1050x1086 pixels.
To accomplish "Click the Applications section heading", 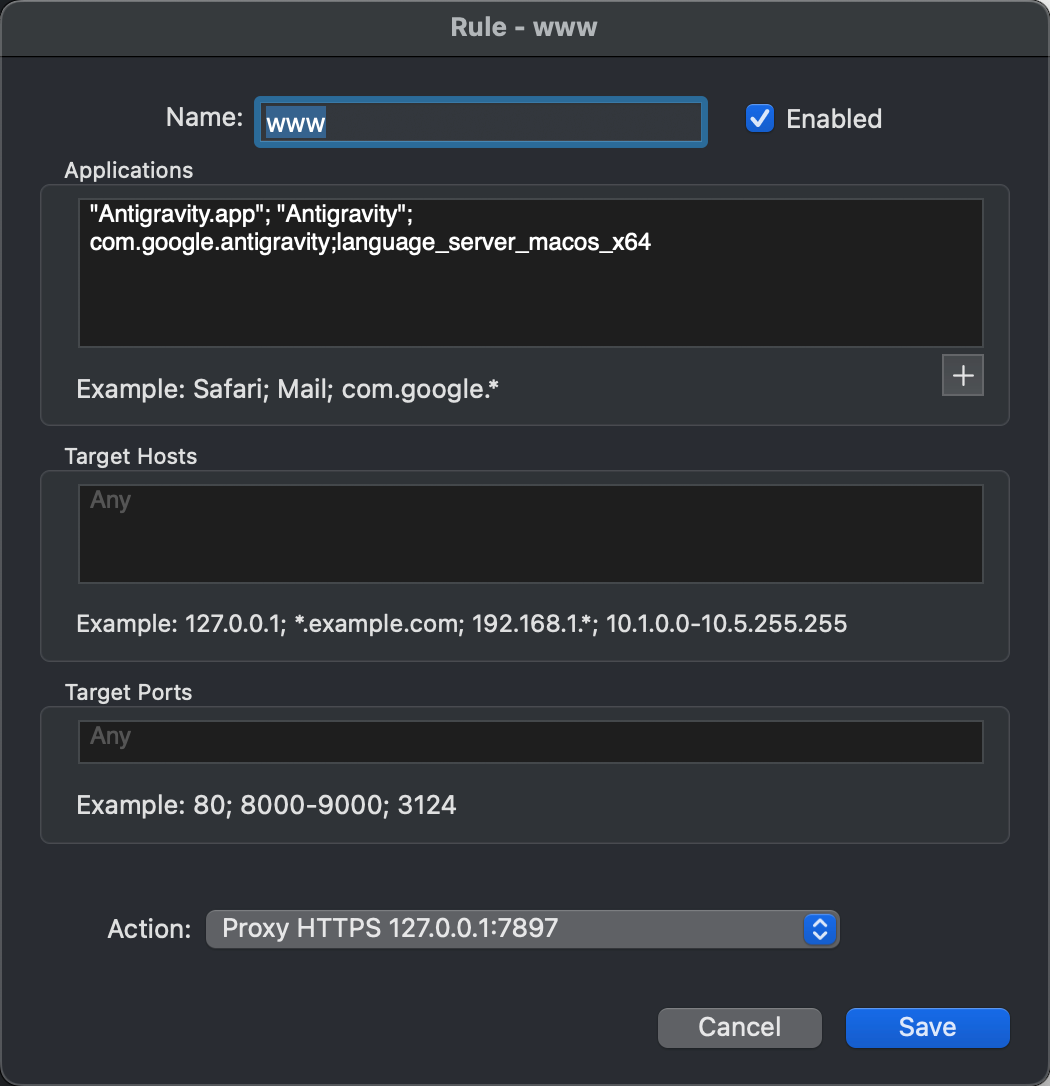I will (129, 170).
